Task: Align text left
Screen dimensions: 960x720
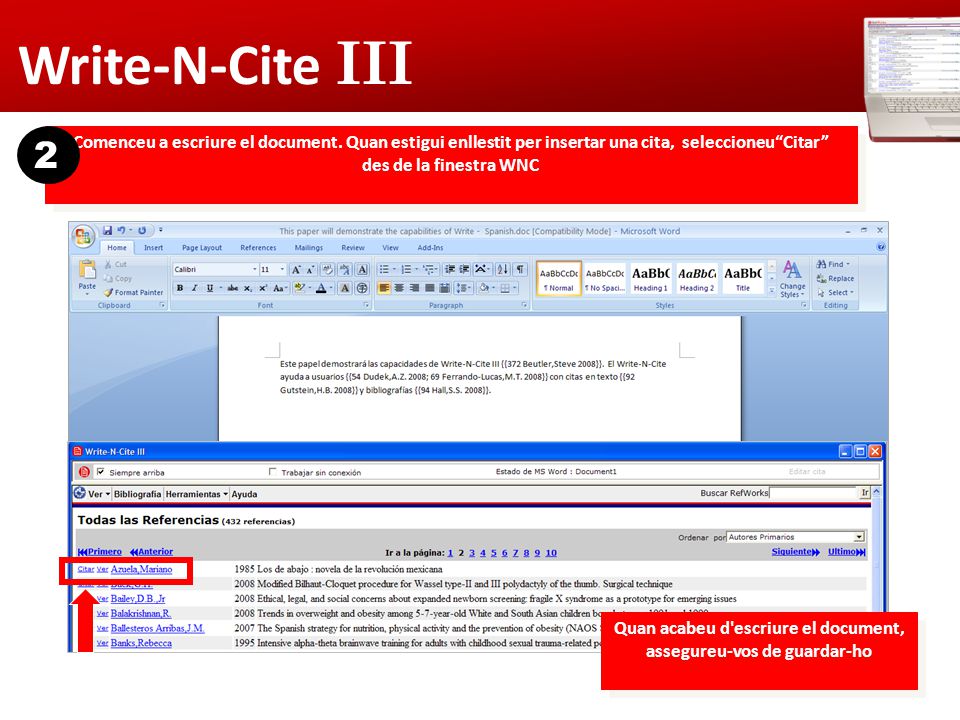Action: pyautogui.click(x=384, y=288)
